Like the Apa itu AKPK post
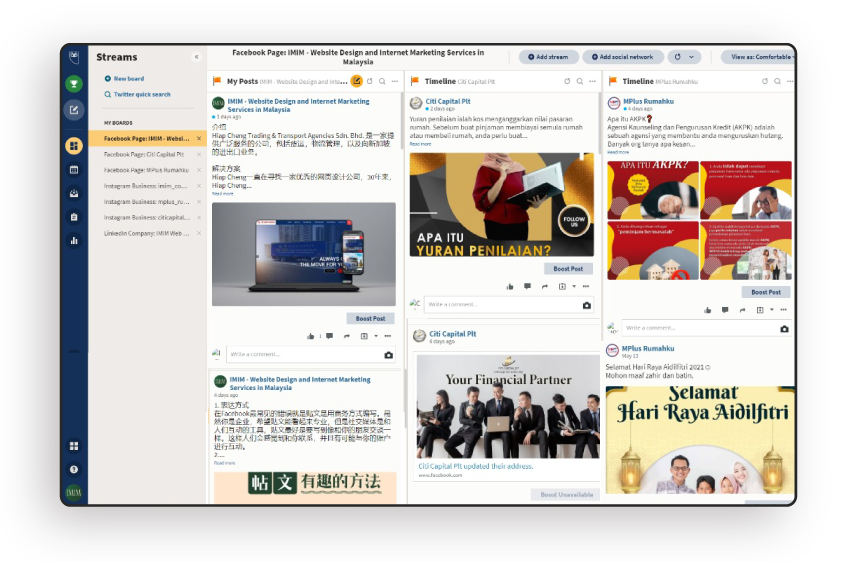857x562 pixels. click(x=708, y=310)
